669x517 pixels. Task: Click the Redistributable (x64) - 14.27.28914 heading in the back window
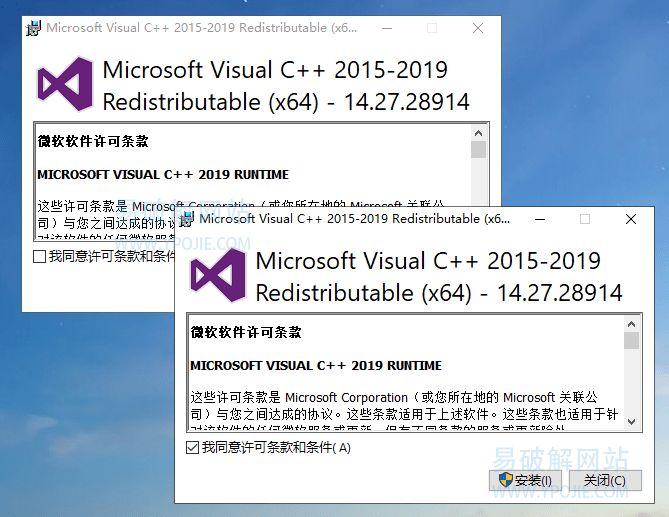click(x=286, y=102)
